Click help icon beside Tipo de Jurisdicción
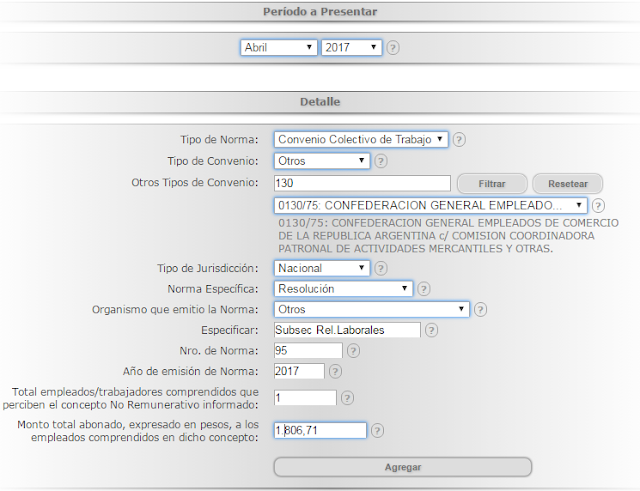Screen dimensions: 640x491 (381, 268)
